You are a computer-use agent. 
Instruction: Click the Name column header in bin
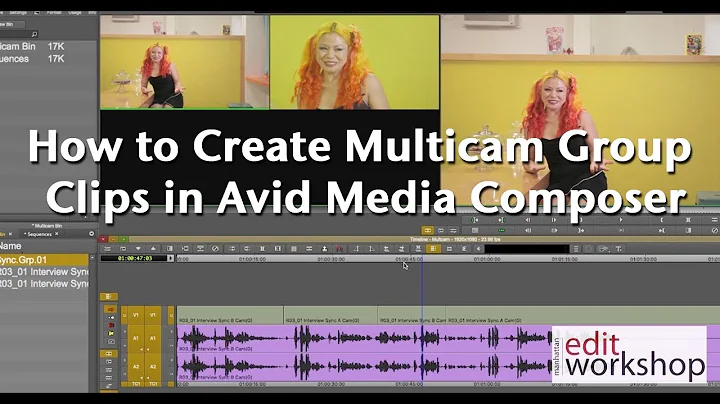coord(10,246)
